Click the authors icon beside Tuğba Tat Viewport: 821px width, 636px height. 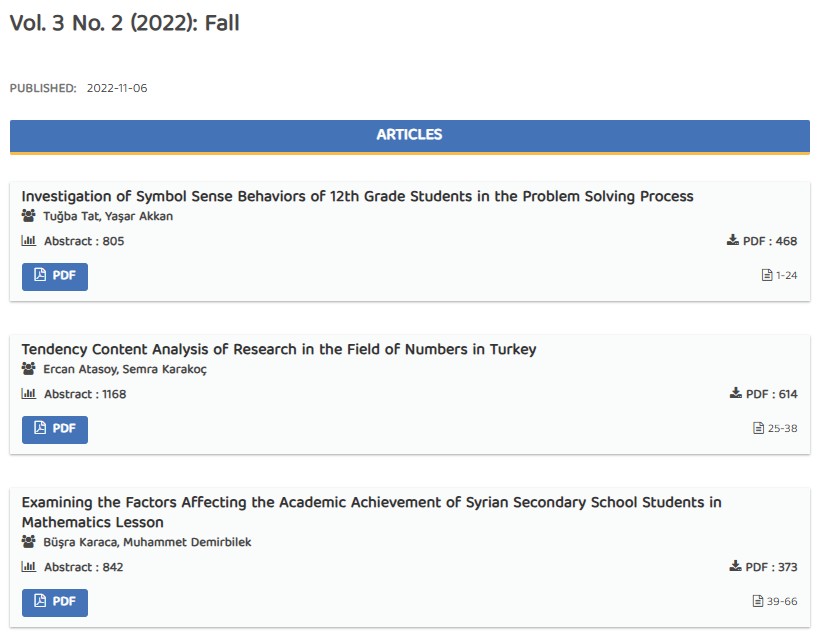(28, 216)
